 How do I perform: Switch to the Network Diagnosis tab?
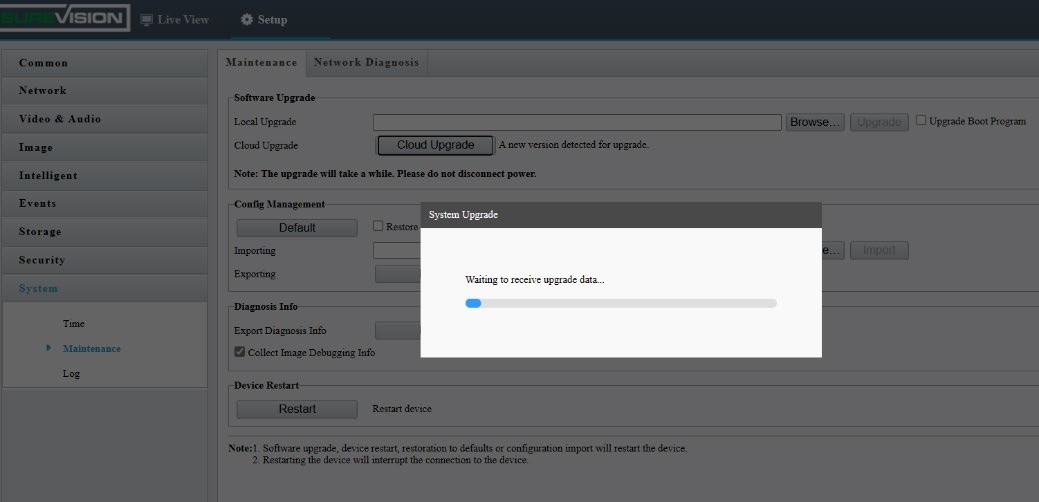tap(366, 62)
